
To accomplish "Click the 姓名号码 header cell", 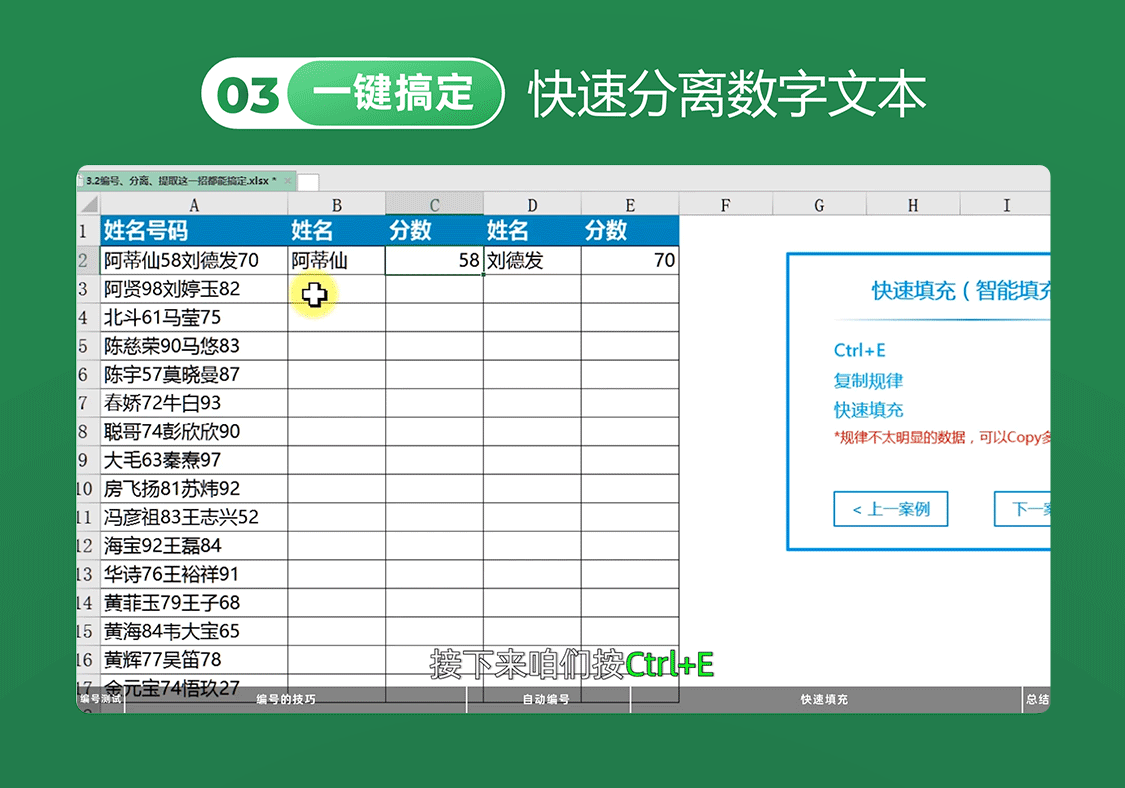I will [x=194, y=230].
